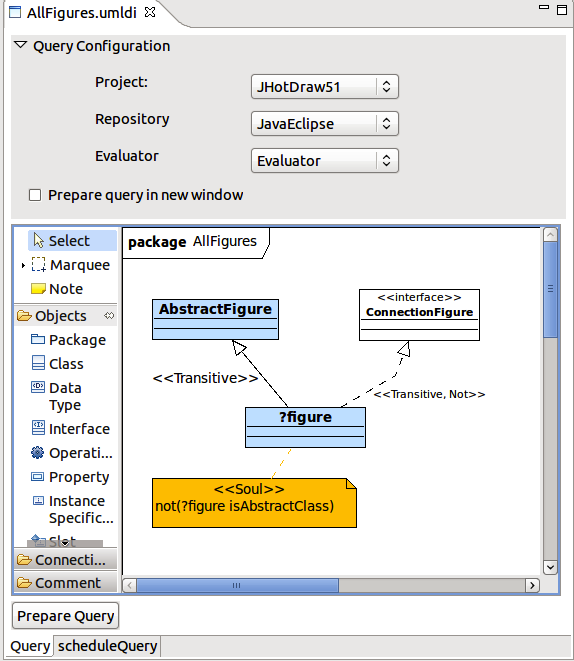Choose the Package object tool
574x661 pixels.
coord(68,340)
